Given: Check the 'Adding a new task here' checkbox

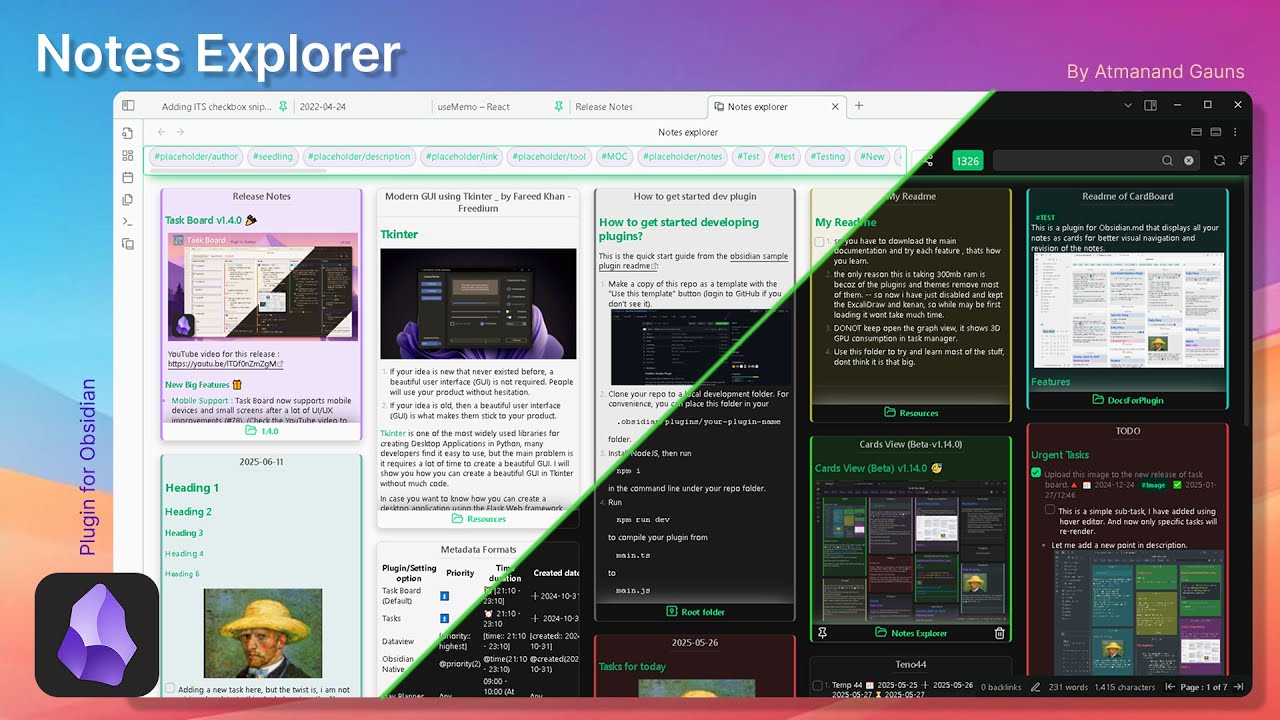Looking at the screenshot, I should click(x=170, y=688).
